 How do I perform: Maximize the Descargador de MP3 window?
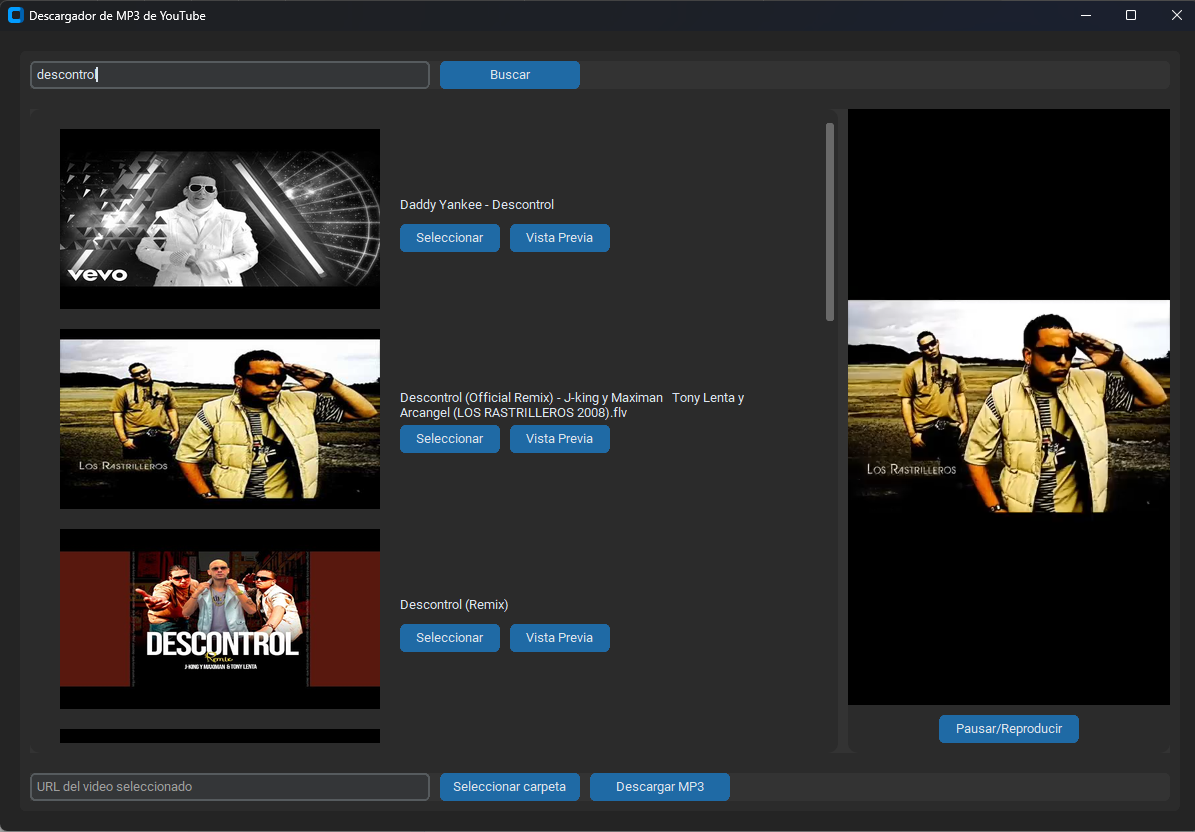pyautogui.click(x=1131, y=15)
